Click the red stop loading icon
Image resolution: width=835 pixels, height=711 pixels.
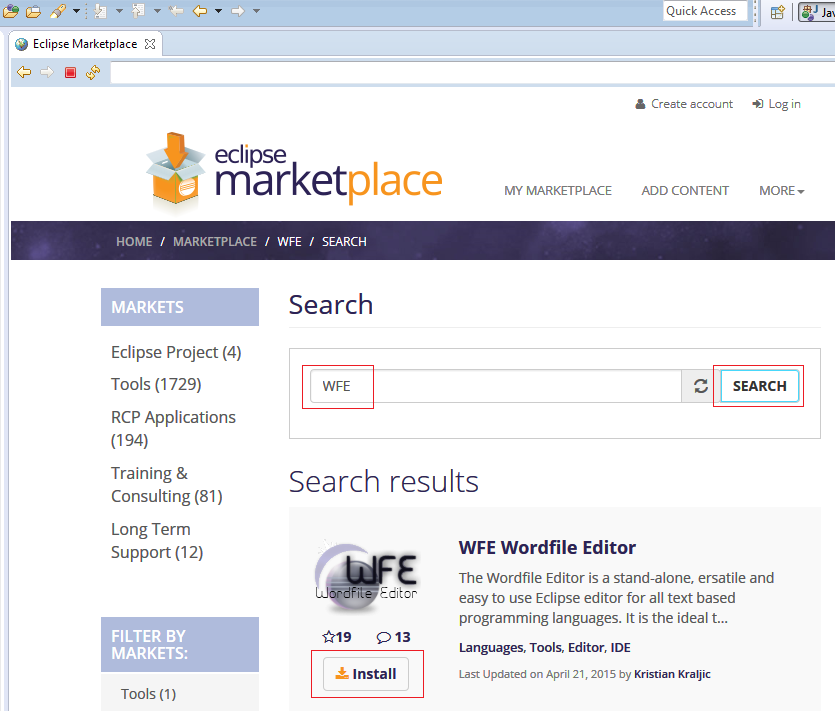point(70,72)
